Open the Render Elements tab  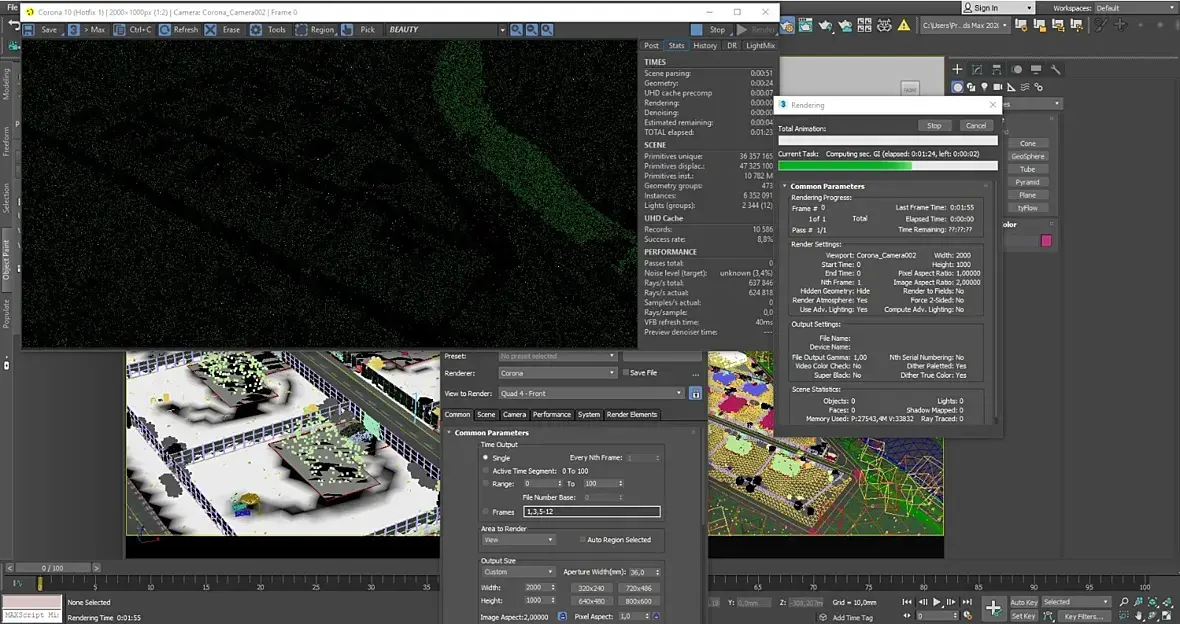632,414
